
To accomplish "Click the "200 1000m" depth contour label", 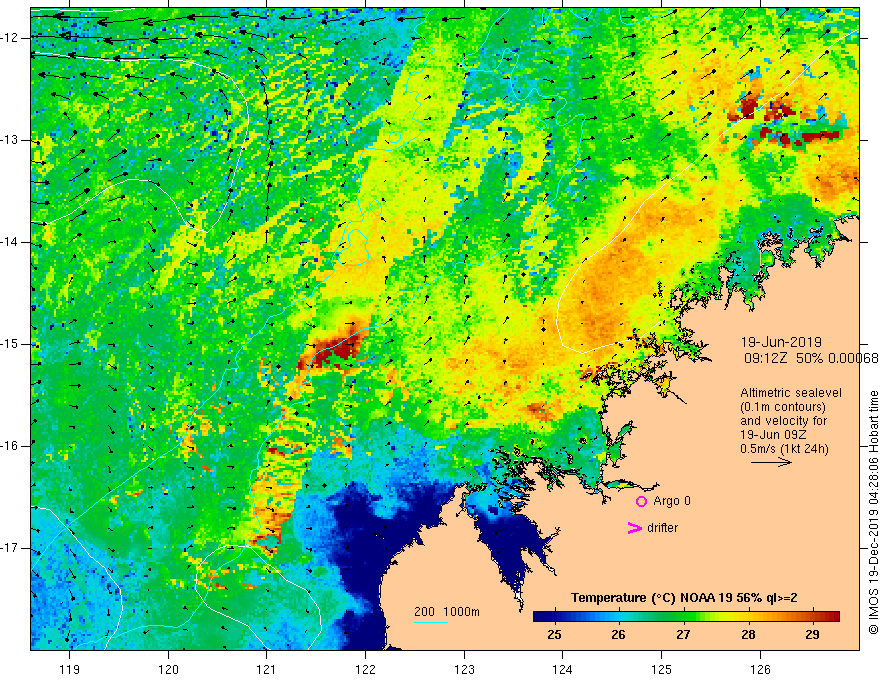I will (x=447, y=612).
